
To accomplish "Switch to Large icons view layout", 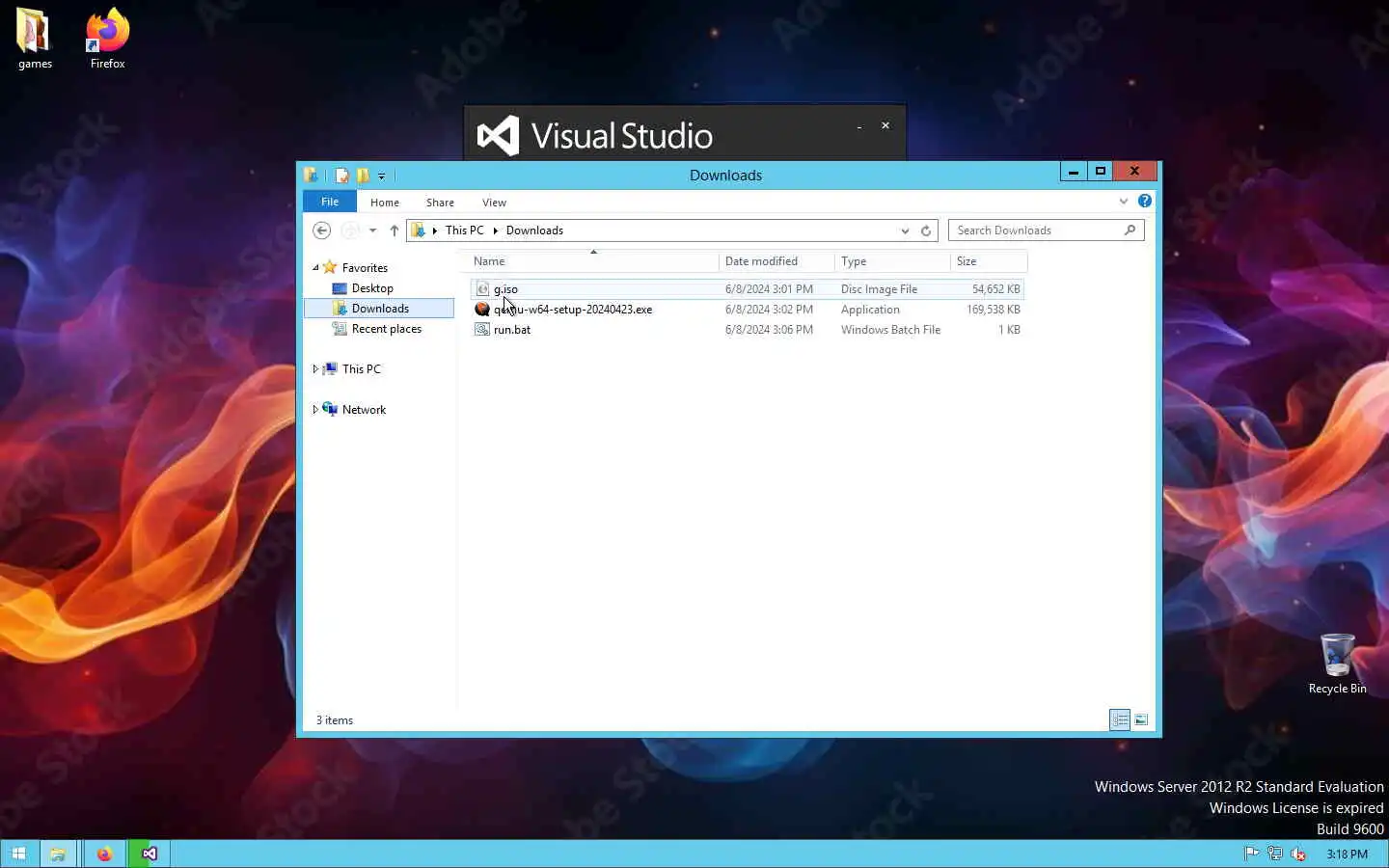I will pos(1141,720).
